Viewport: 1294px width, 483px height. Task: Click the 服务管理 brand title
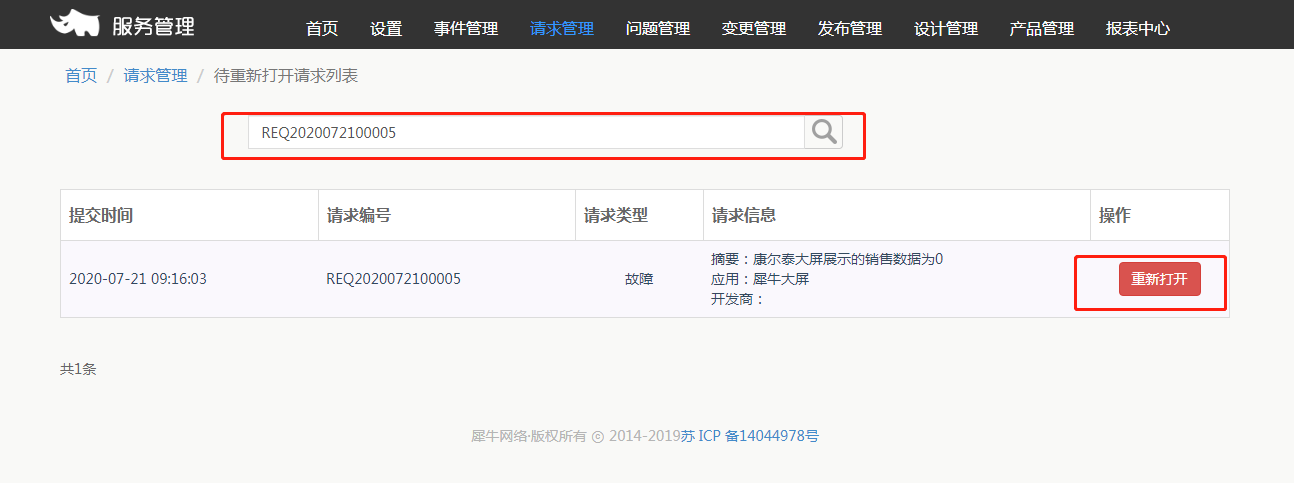[x=153, y=26]
